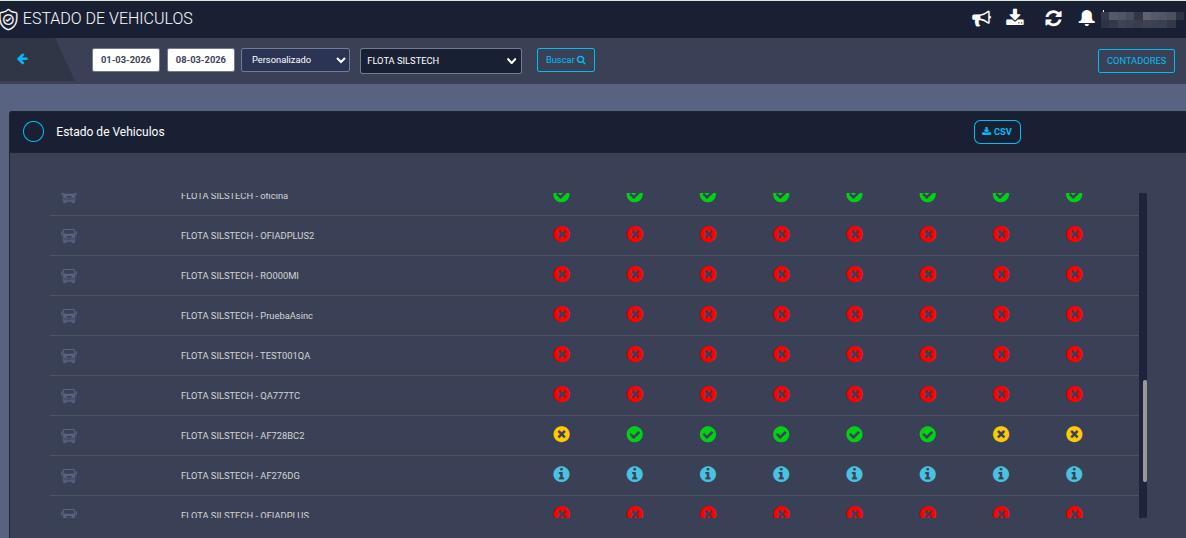Click first red error icon for OFIADPLUS2

(x=561, y=235)
